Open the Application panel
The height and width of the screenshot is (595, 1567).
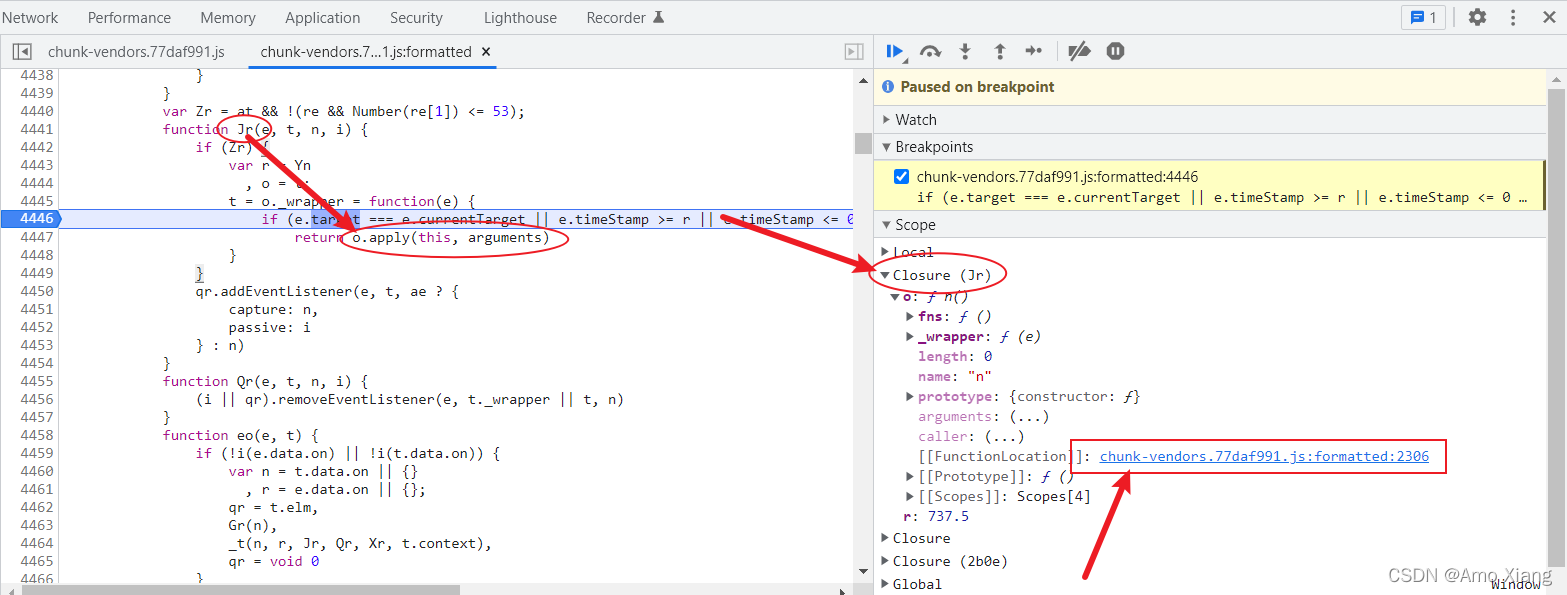pos(323,17)
